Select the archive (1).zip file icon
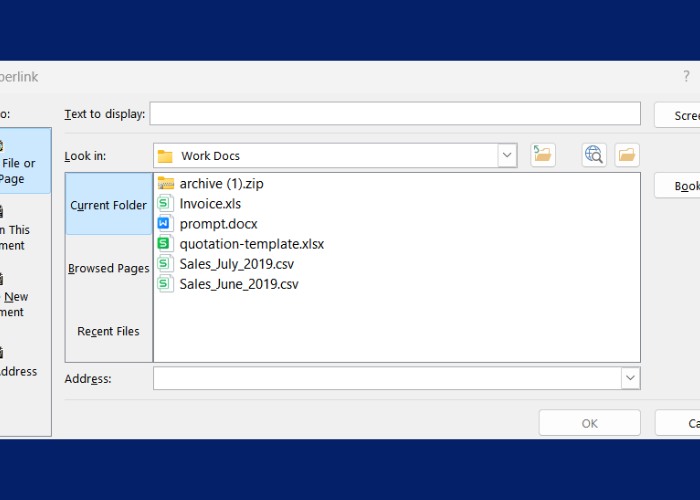Screen dimensions: 700x500 click(x=166, y=183)
